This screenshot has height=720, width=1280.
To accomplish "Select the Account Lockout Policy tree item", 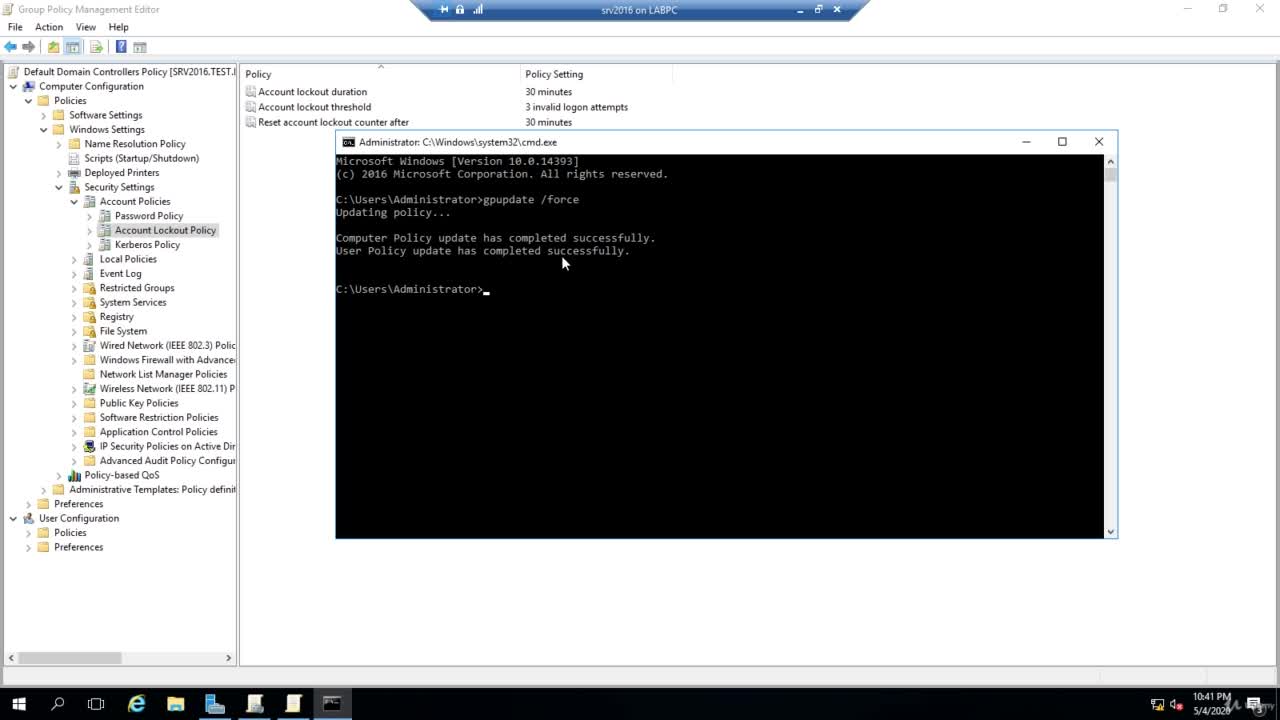I will coord(165,230).
